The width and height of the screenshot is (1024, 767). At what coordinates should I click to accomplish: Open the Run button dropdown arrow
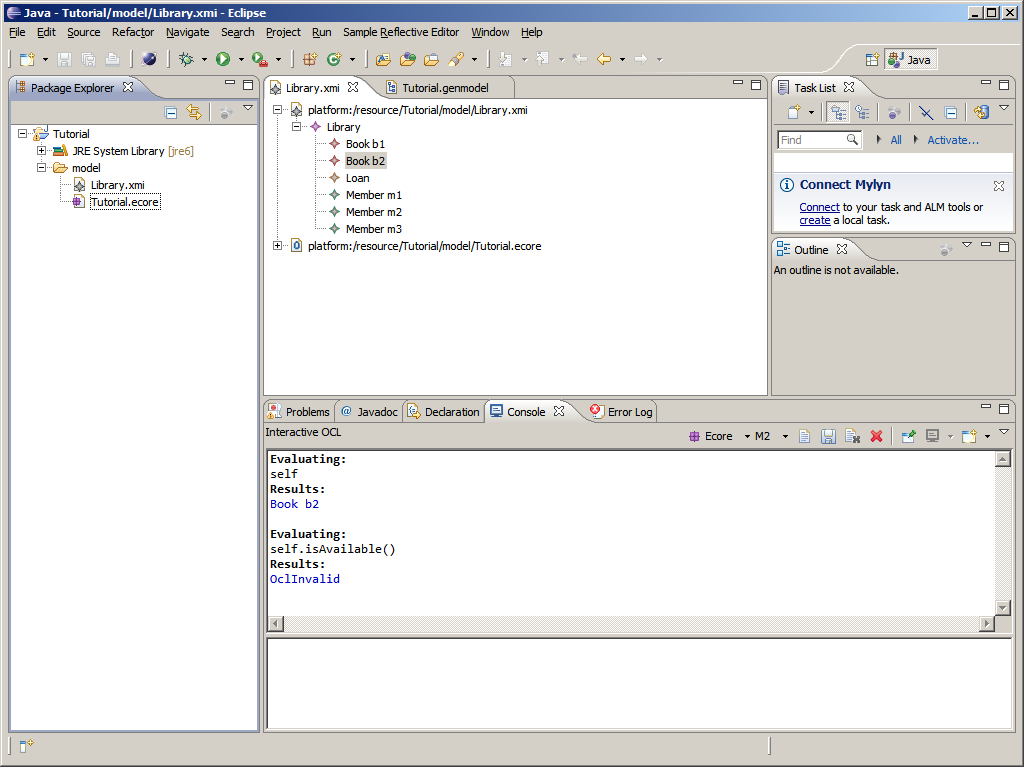click(241, 59)
